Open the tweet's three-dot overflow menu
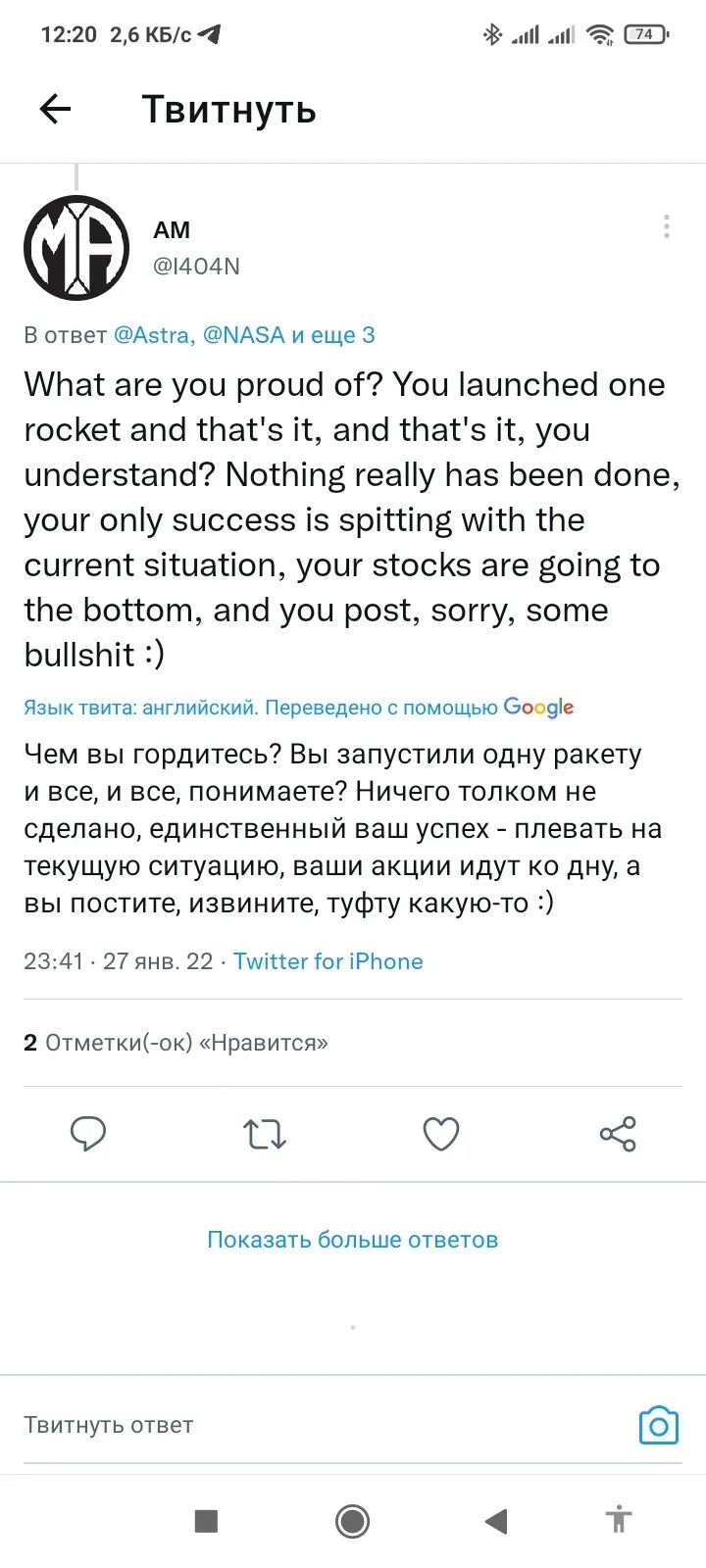 [x=667, y=226]
